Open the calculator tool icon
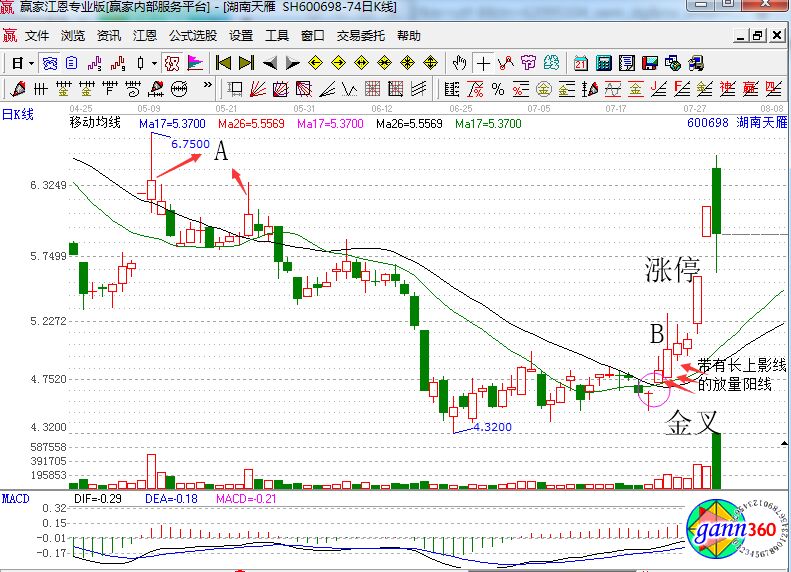The height and width of the screenshot is (572, 791). point(603,62)
